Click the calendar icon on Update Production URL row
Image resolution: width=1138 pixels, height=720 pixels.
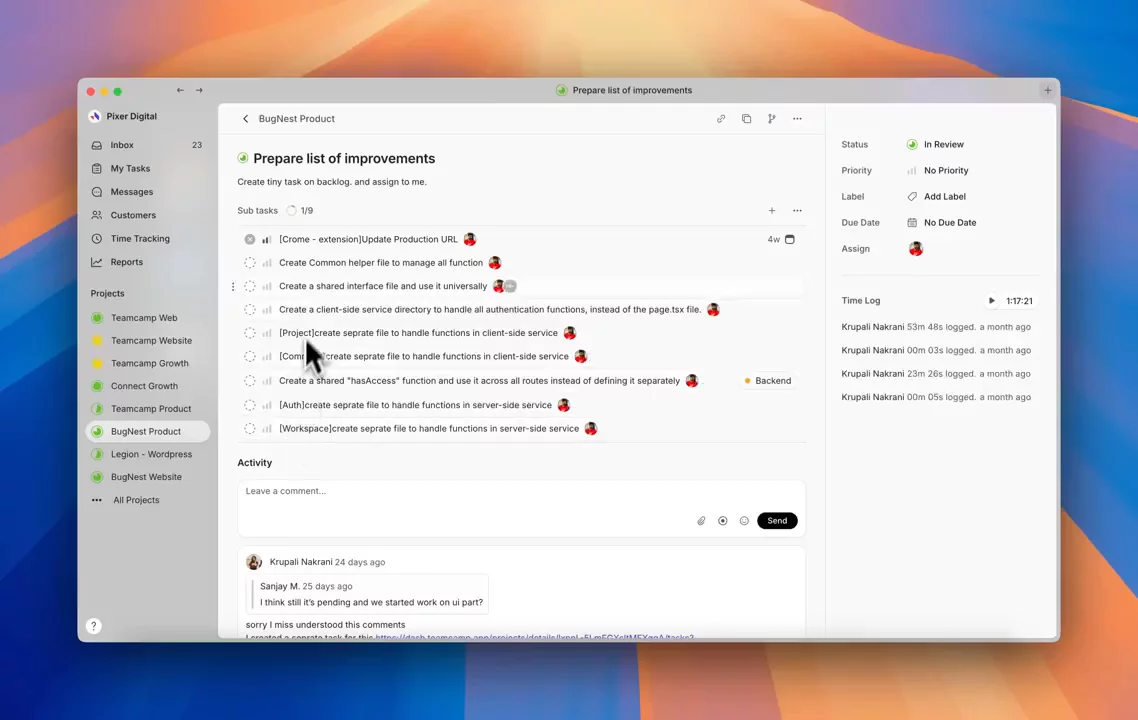click(x=790, y=239)
